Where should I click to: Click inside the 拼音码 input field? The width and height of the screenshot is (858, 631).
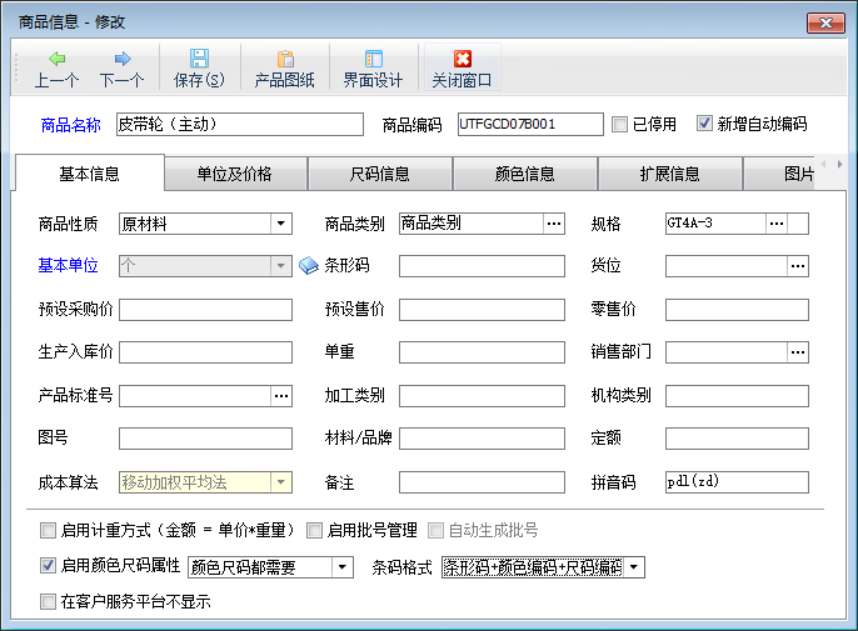[x=735, y=481]
